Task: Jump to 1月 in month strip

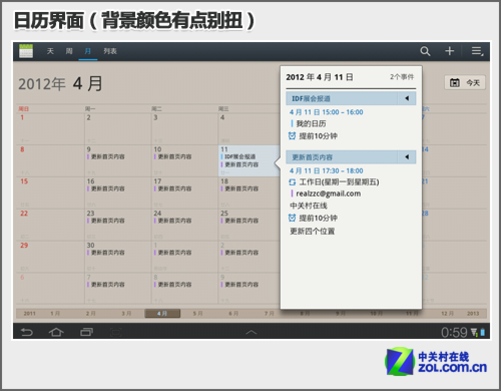Action: click(55, 313)
